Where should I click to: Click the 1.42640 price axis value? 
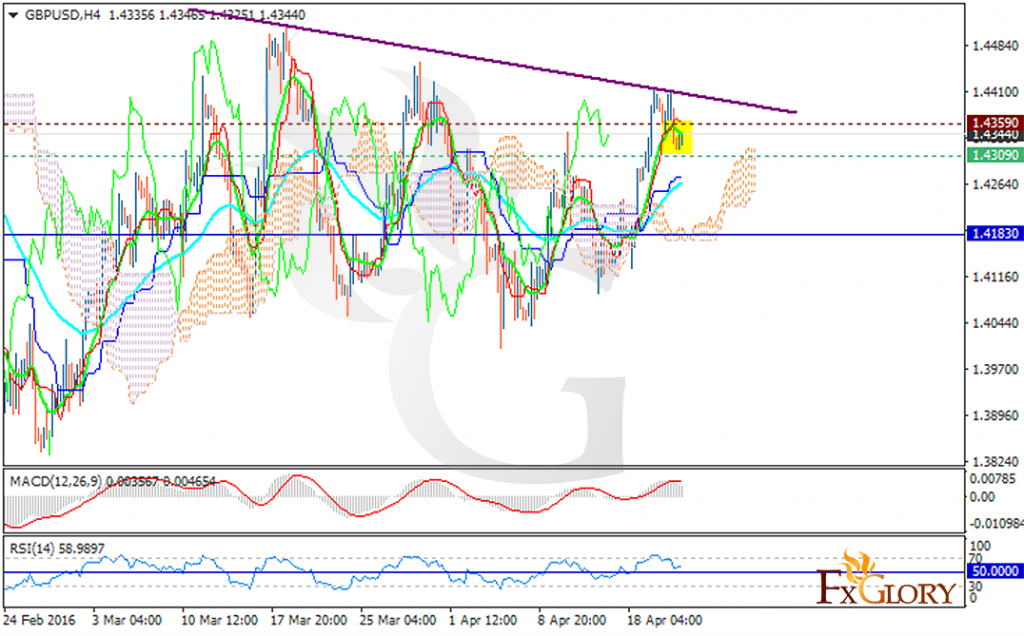pyautogui.click(x=995, y=184)
